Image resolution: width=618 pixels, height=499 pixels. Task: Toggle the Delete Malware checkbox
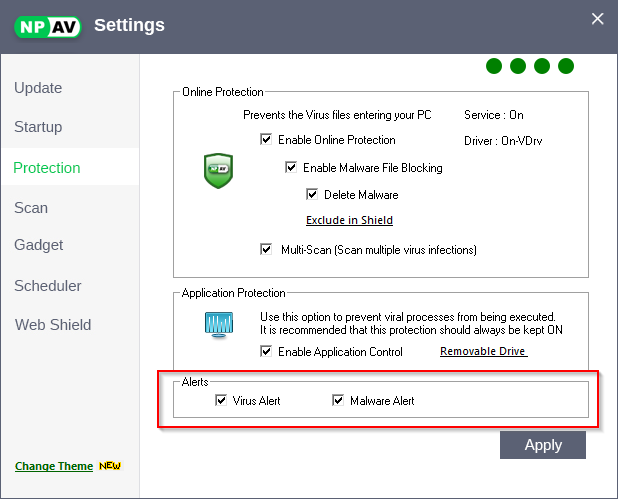312,195
